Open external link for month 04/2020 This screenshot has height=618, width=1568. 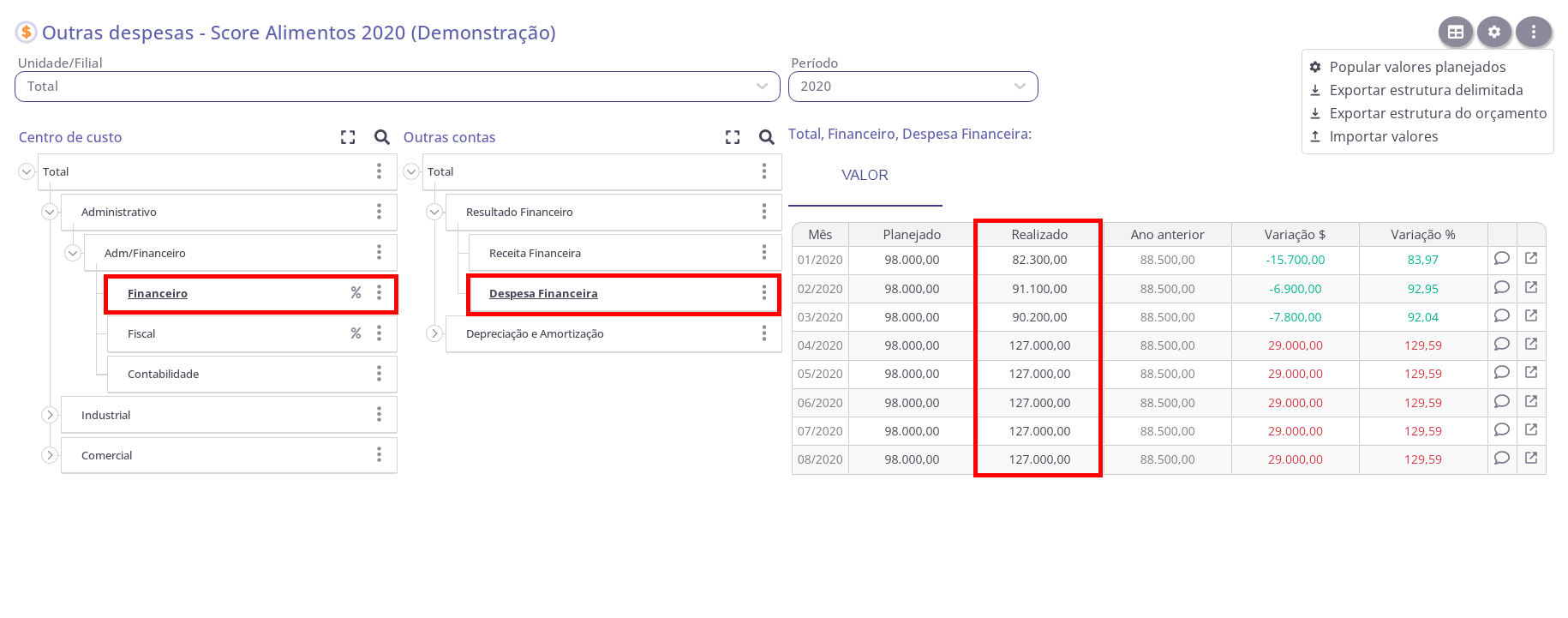(x=1531, y=345)
